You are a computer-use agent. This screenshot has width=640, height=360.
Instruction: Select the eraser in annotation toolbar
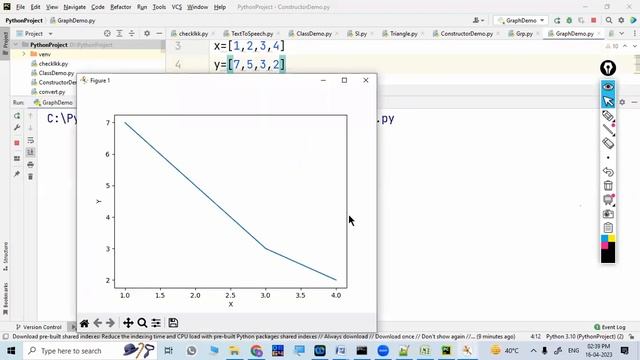(608, 143)
